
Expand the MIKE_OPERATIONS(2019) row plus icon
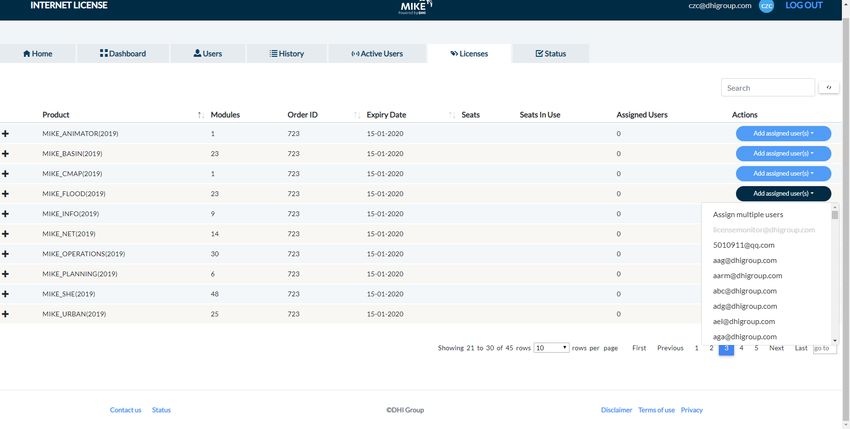[5, 254]
